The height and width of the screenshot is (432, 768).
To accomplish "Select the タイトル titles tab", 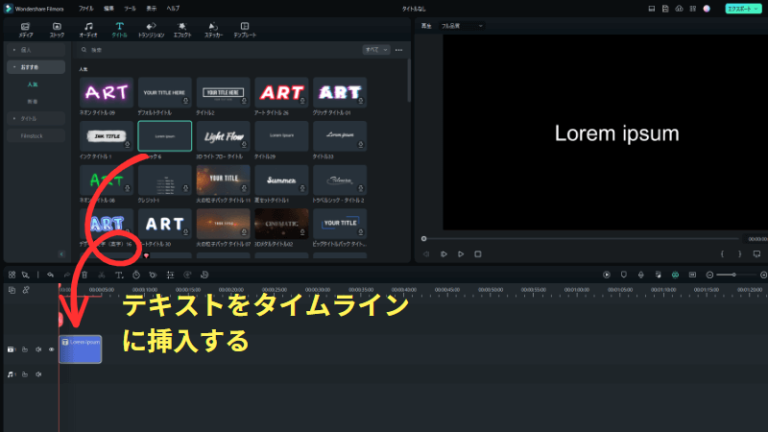I will (x=120, y=30).
